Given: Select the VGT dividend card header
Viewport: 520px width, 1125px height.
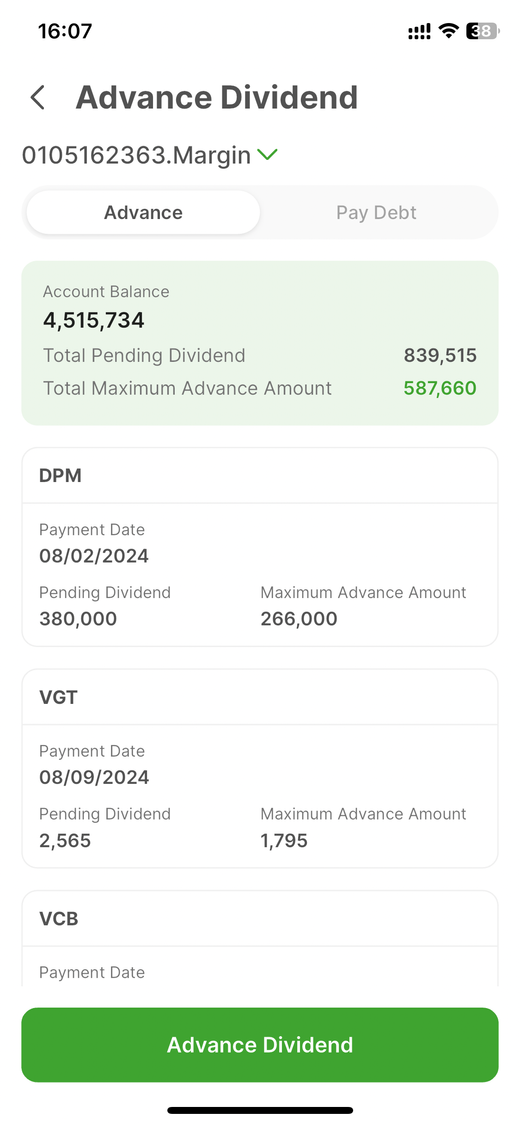Looking at the screenshot, I should 260,697.
